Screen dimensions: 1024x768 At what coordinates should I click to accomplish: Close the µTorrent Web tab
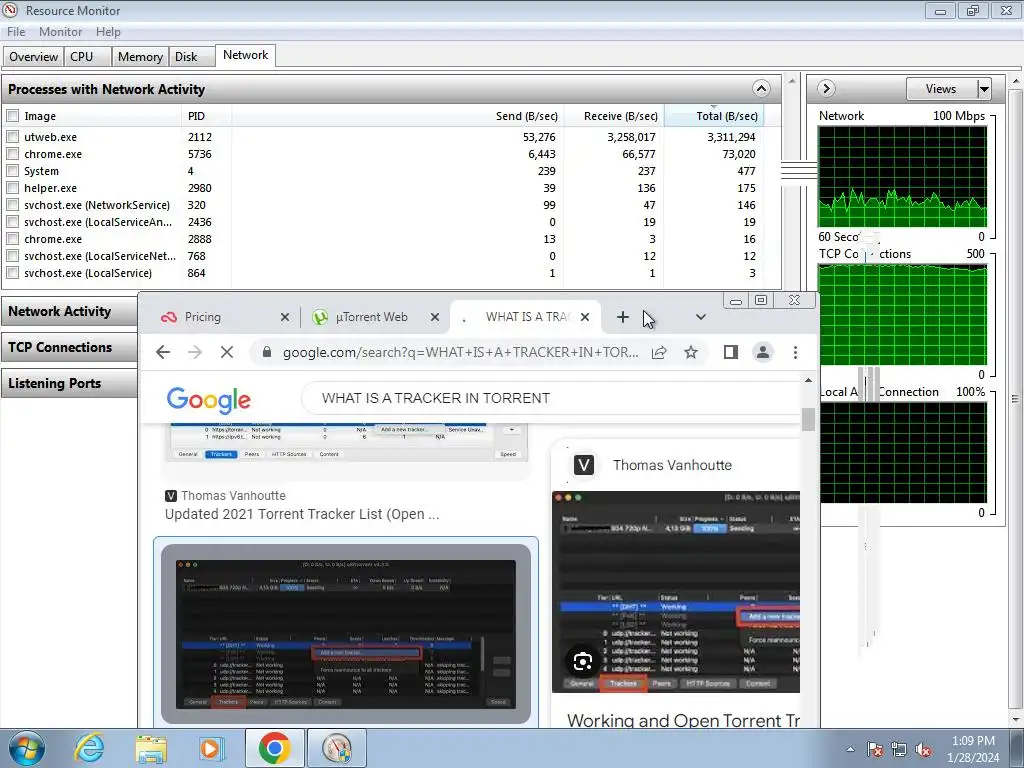(435, 317)
